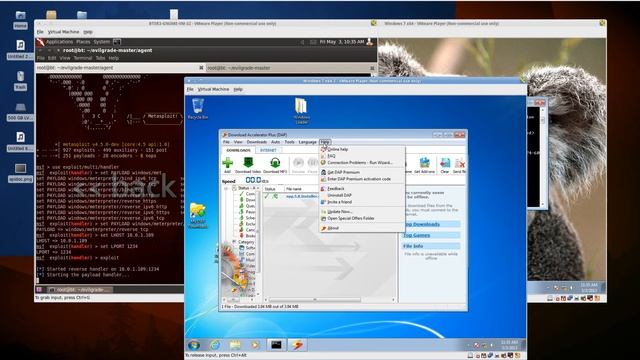Open the Language menu in DAP
Screen dimensions: 640x360
307,142
